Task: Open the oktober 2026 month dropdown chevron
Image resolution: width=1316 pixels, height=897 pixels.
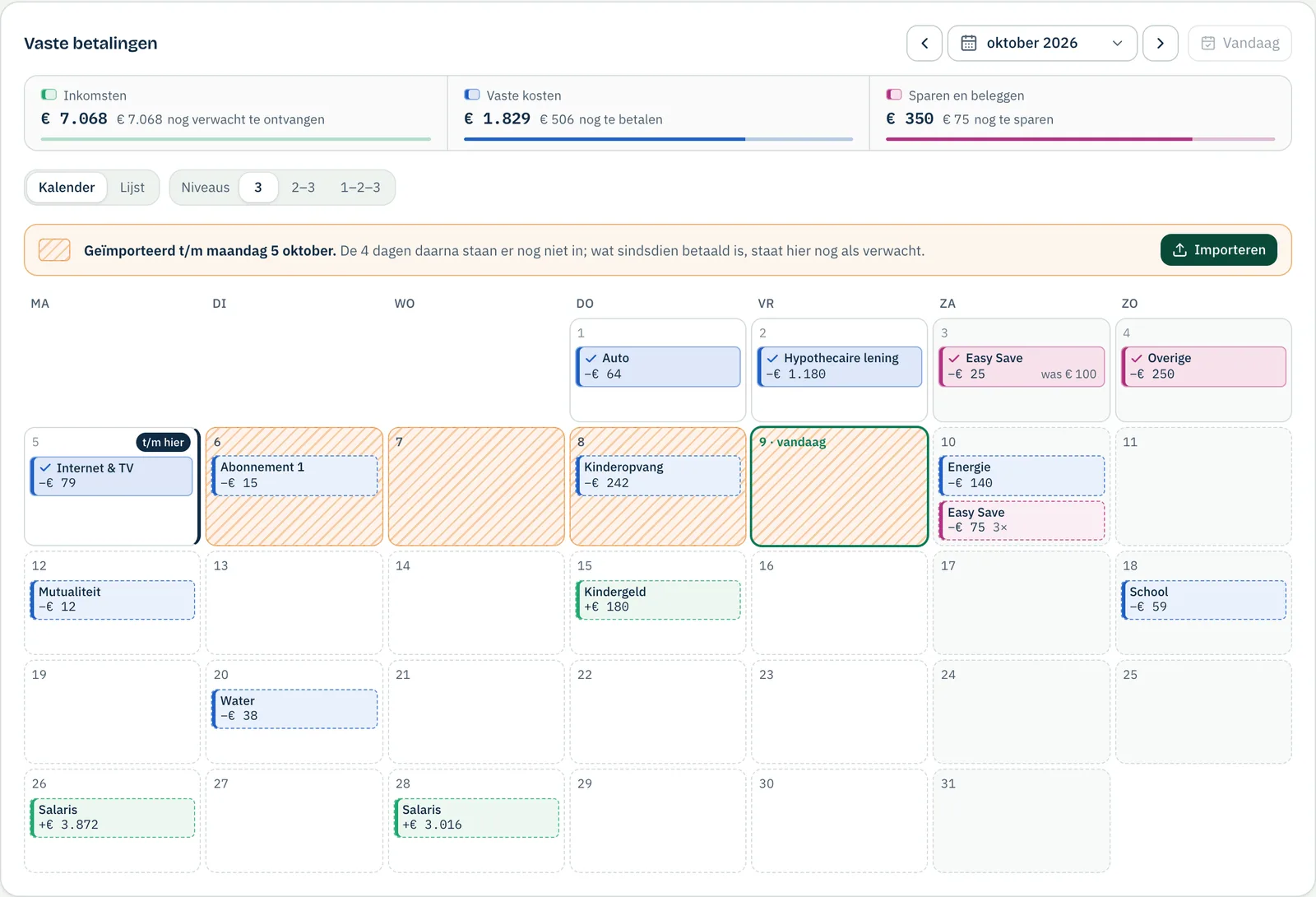Action: pos(1117,43)
